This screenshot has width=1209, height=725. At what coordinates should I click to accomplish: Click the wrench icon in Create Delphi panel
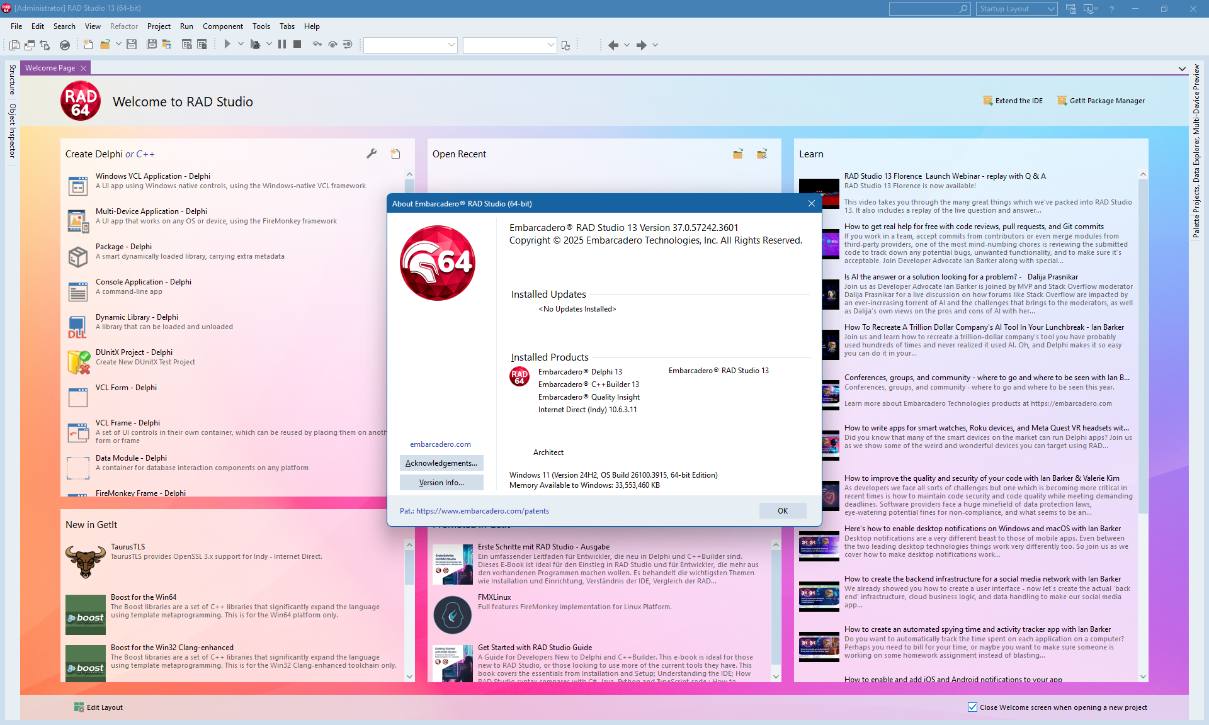371,154
